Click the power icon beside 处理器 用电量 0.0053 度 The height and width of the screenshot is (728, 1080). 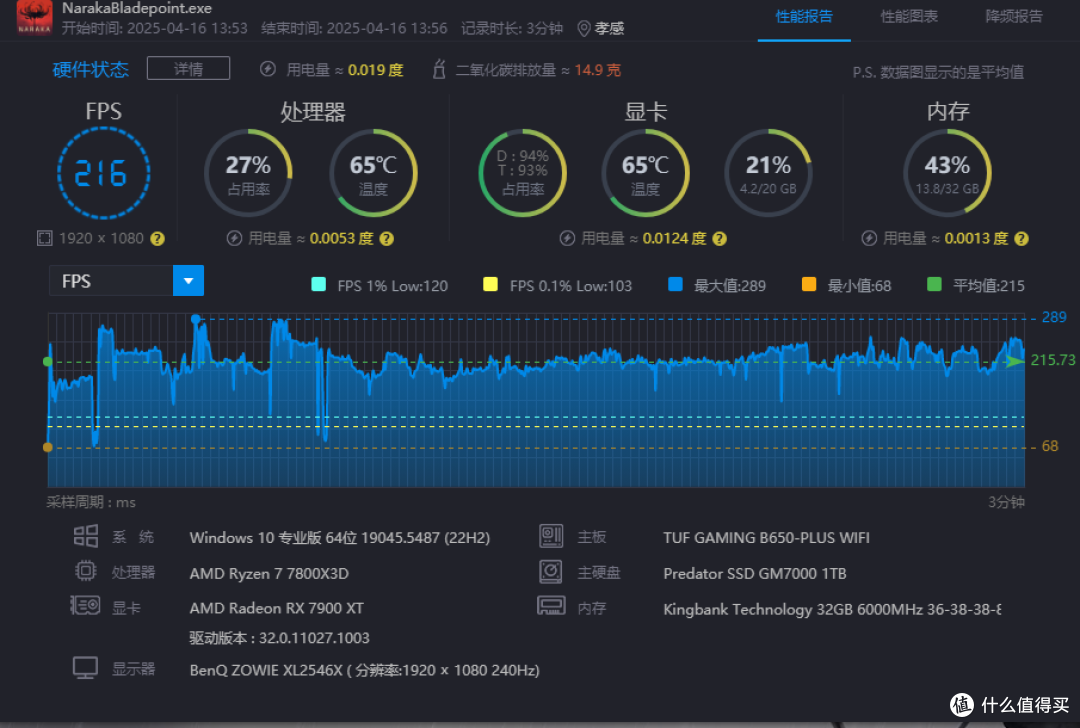[234, 238]
